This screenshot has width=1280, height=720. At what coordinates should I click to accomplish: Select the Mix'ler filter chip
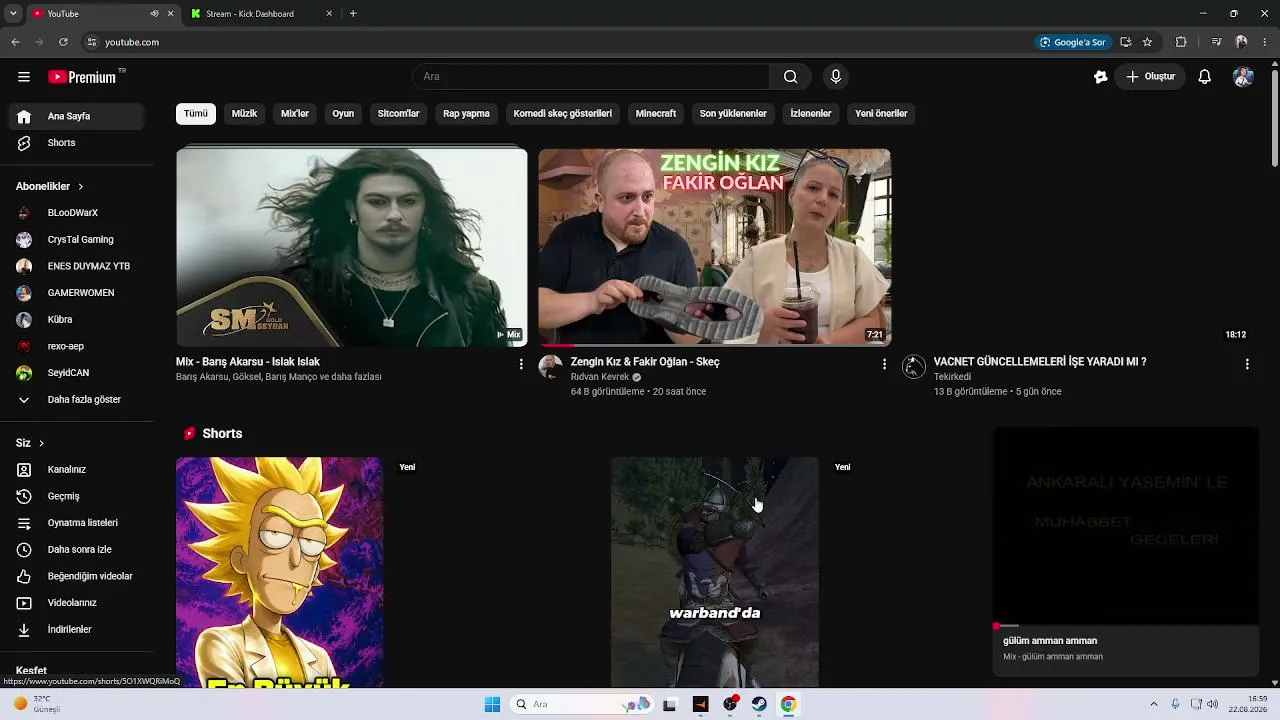[x=295, y=114]
